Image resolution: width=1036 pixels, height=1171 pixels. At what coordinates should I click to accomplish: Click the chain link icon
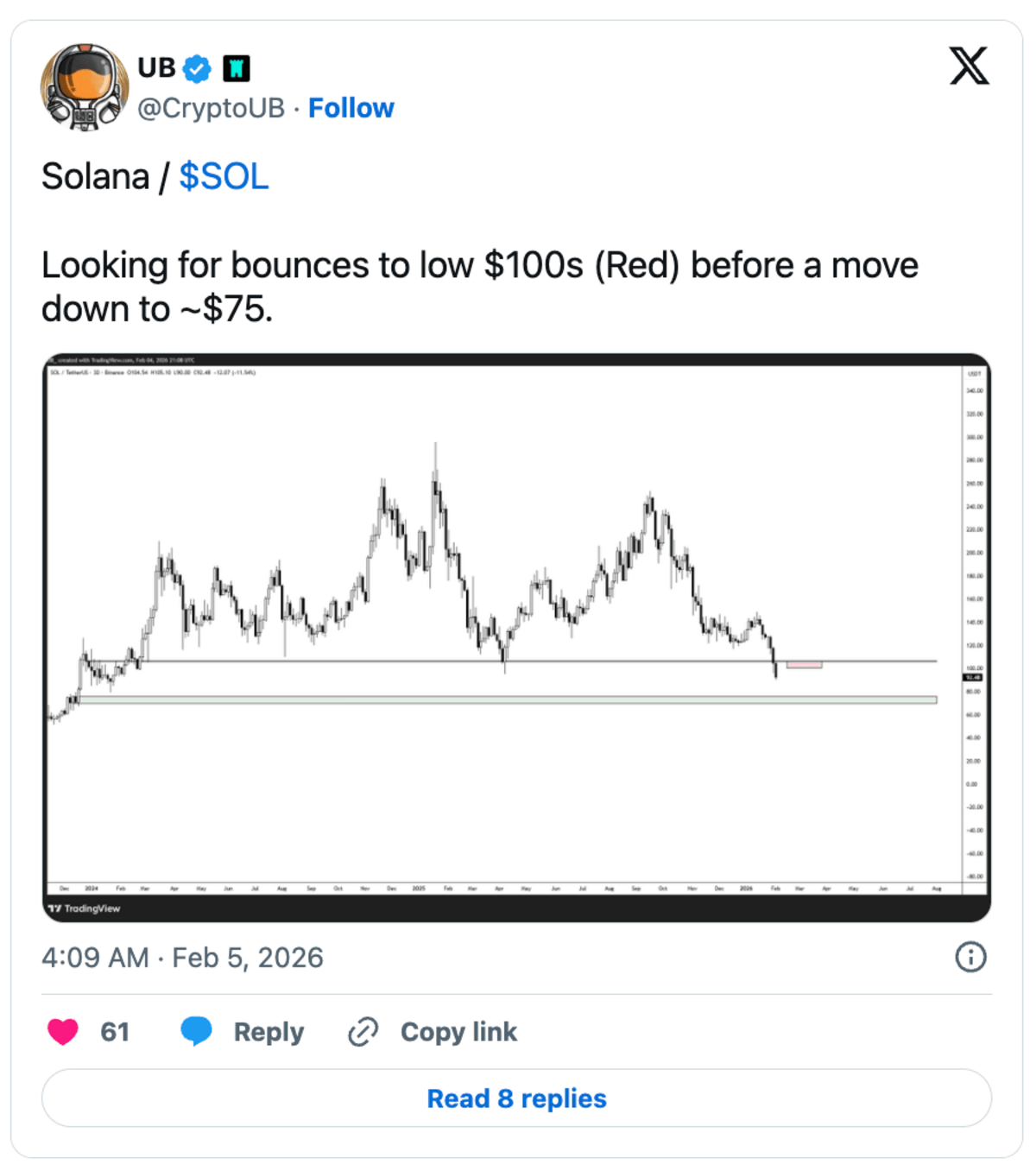pyautogui.click(x=363, y=1032)
